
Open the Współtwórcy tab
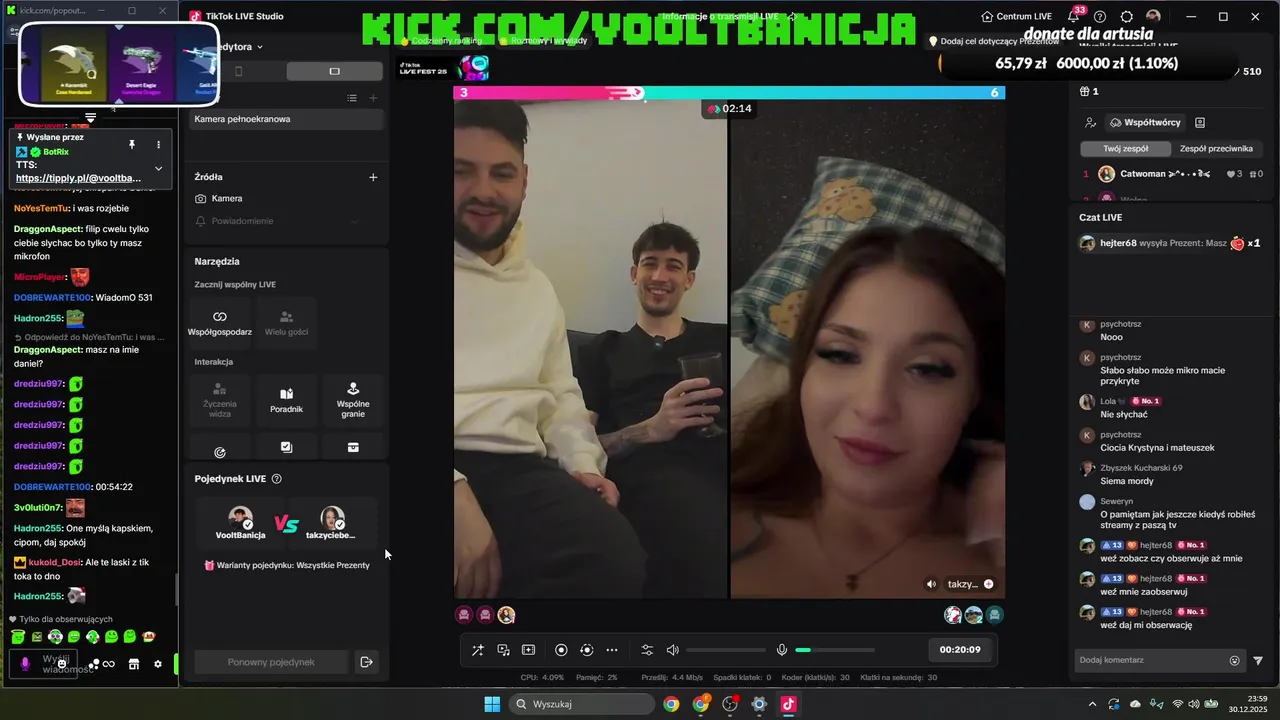tap(1145, 123)
